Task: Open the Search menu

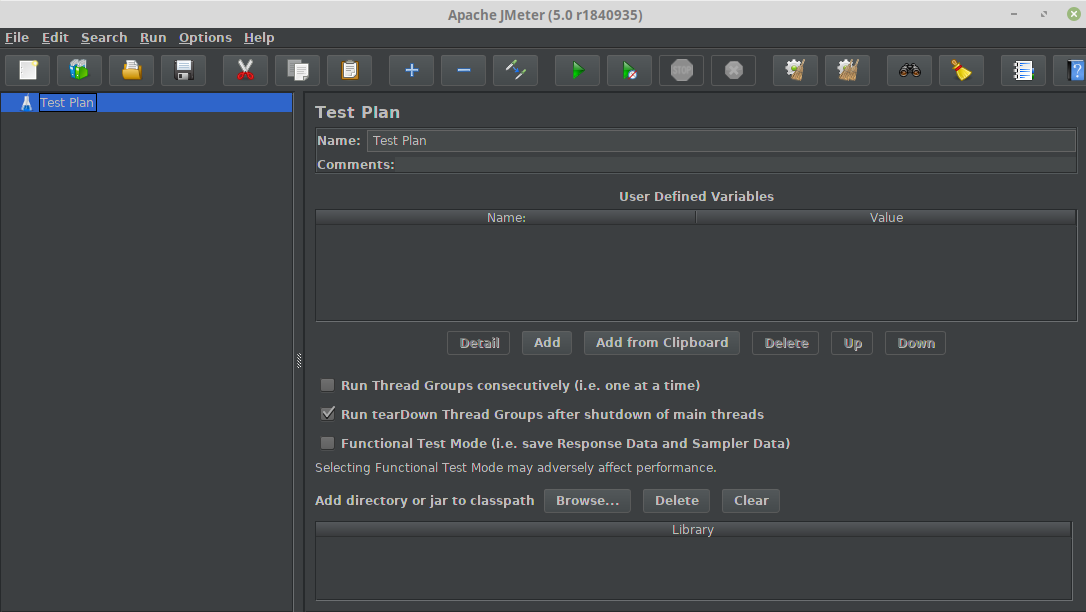Action: click(x=104, y=37)
